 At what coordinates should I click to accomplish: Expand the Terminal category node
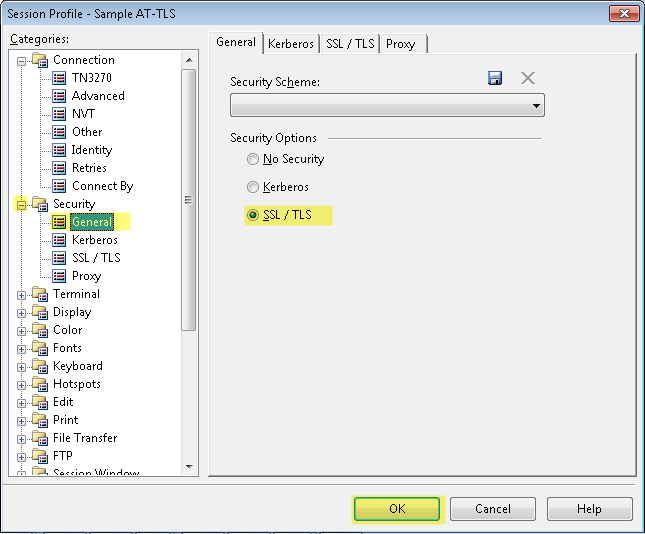tap(22, 294)
